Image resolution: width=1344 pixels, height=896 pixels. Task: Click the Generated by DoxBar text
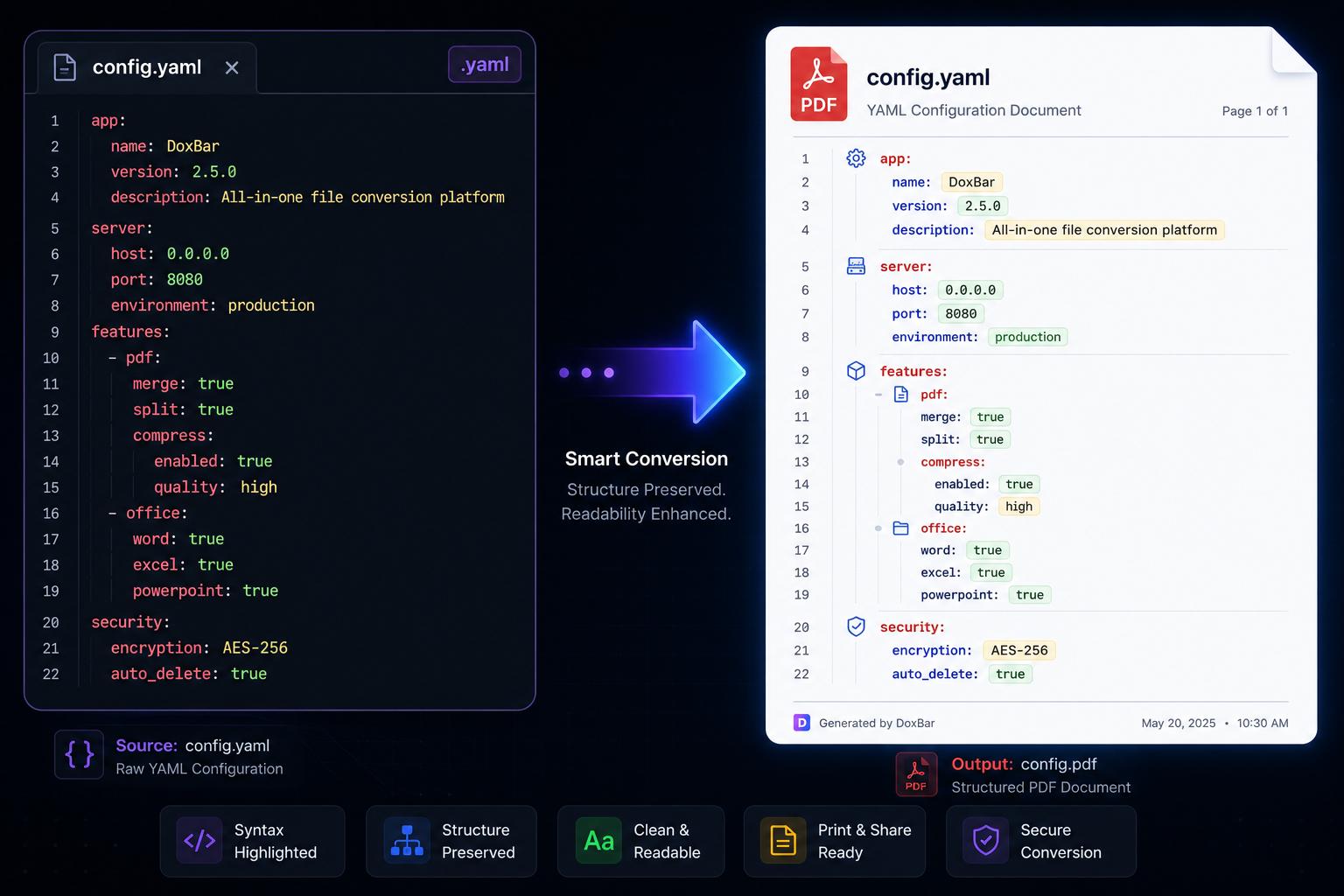click(877, 723)
